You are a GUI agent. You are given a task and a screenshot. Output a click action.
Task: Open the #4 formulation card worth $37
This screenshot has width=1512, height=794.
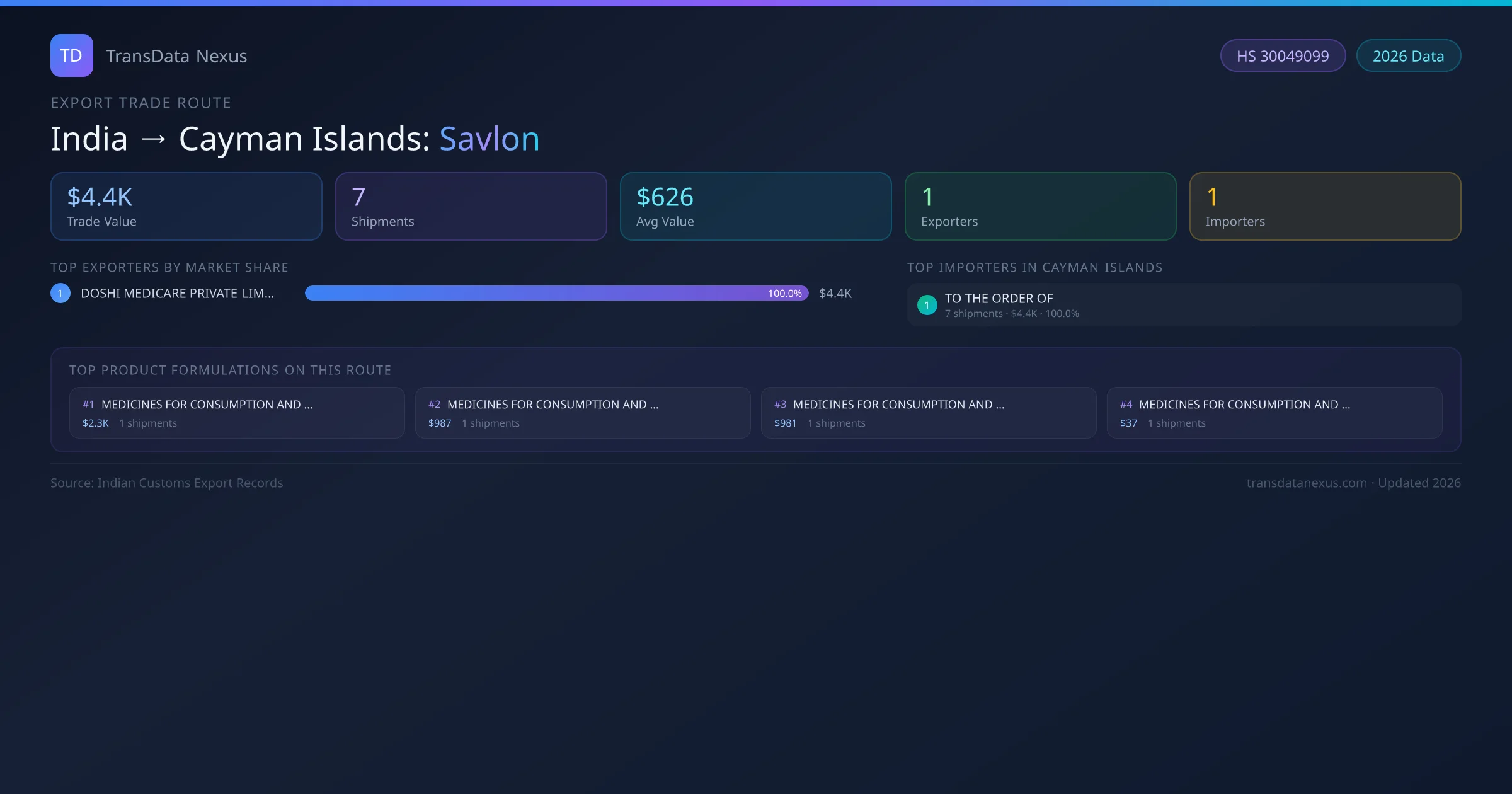coord(1274,413)
